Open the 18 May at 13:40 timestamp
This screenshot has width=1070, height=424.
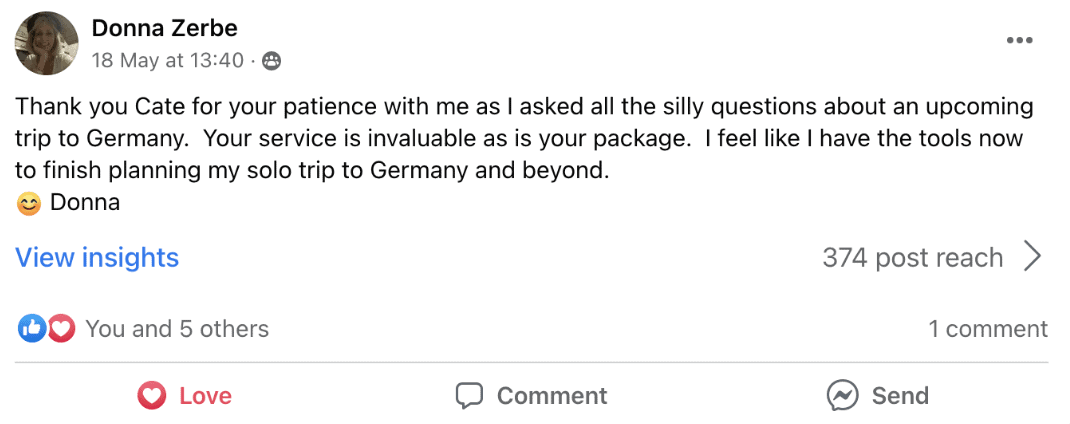tap(167, 61)
